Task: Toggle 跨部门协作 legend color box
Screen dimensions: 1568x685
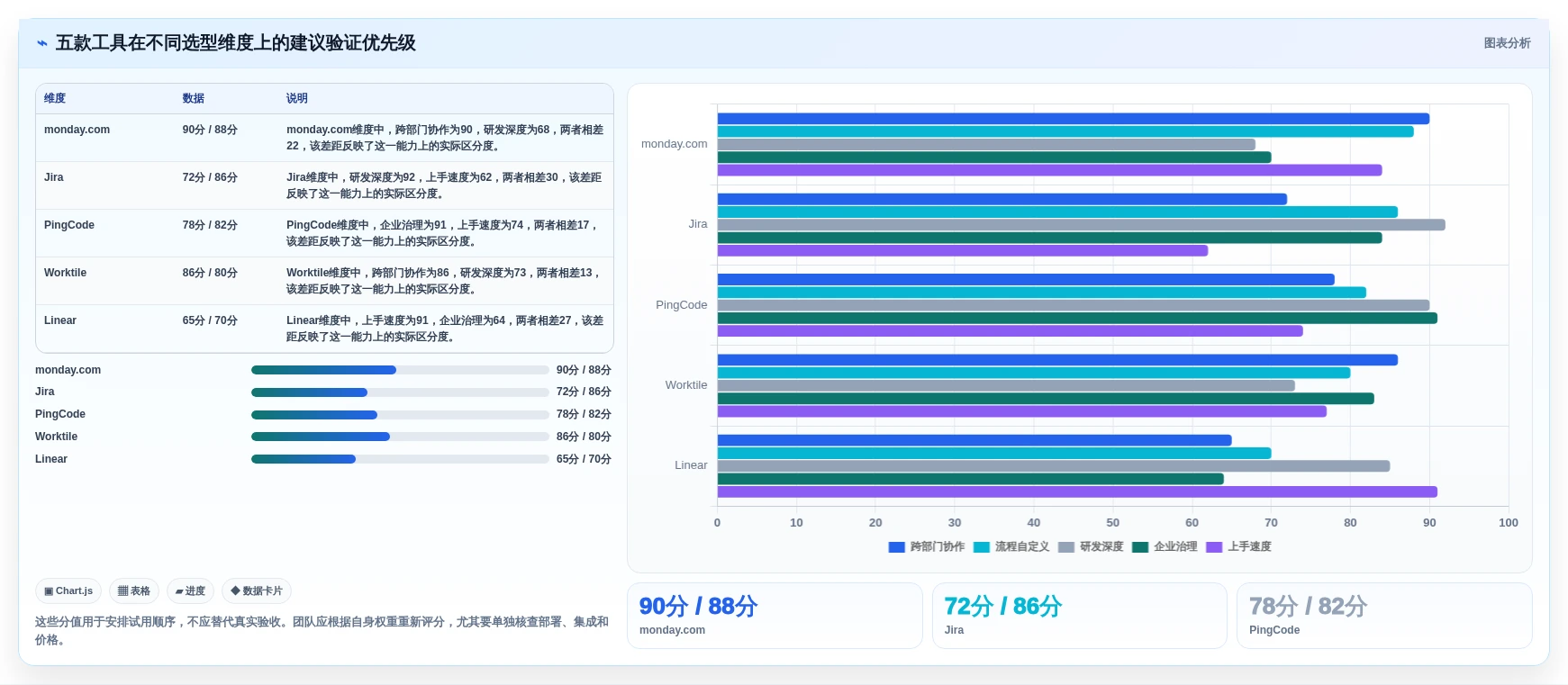Action: (896, 547)
